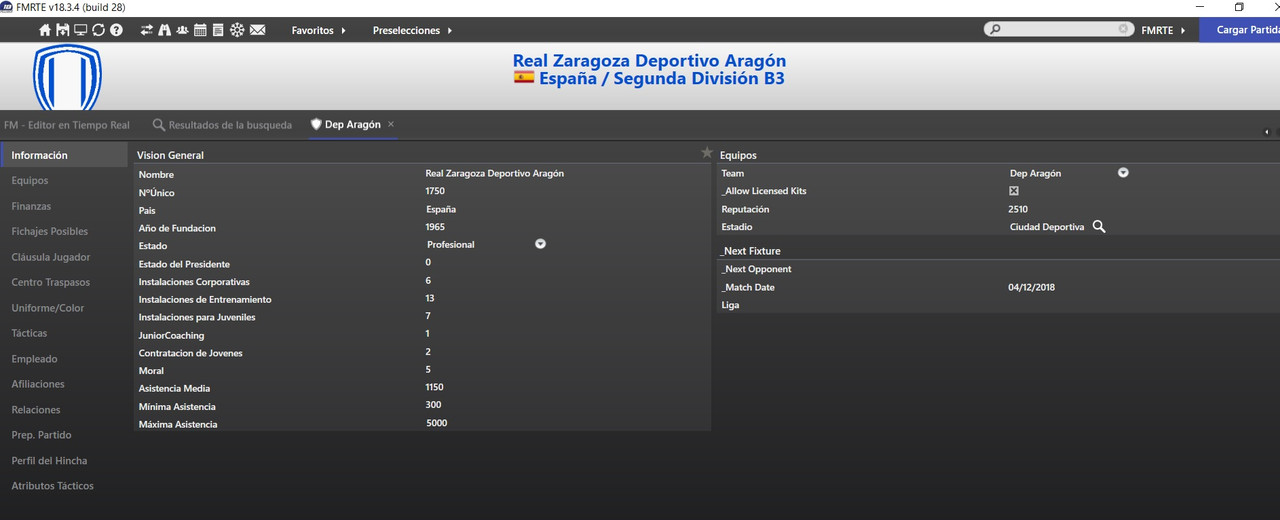Open the Team Dep Aragón dropdown
The width and height of the screenshot is (1280, 520).
pos(1123,173)
